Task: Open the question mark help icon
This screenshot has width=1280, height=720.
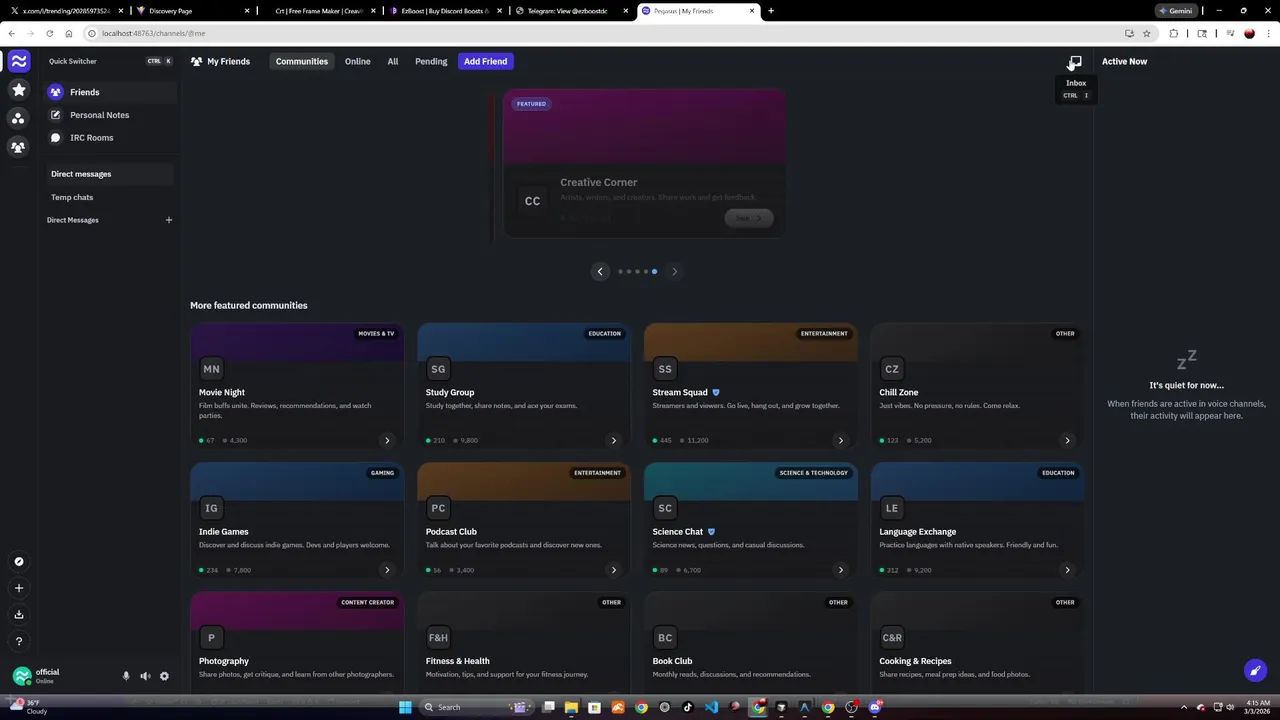Action: [x=18, y=642]
